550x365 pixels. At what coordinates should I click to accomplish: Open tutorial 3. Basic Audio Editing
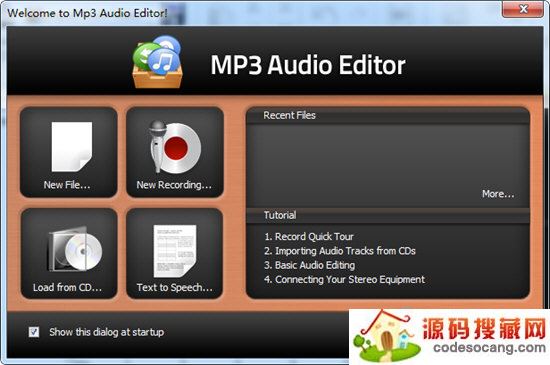tap(310, 265)
